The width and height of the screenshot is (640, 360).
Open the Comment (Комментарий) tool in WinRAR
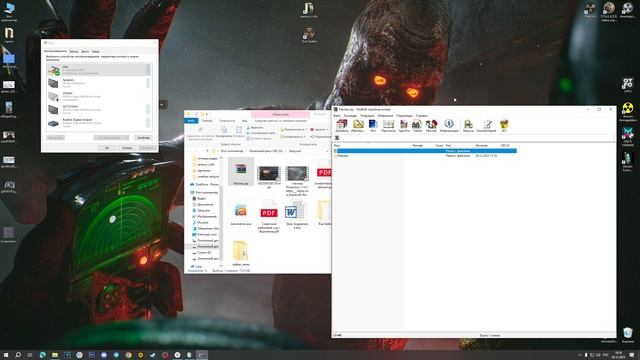click(x=487, y=125)
